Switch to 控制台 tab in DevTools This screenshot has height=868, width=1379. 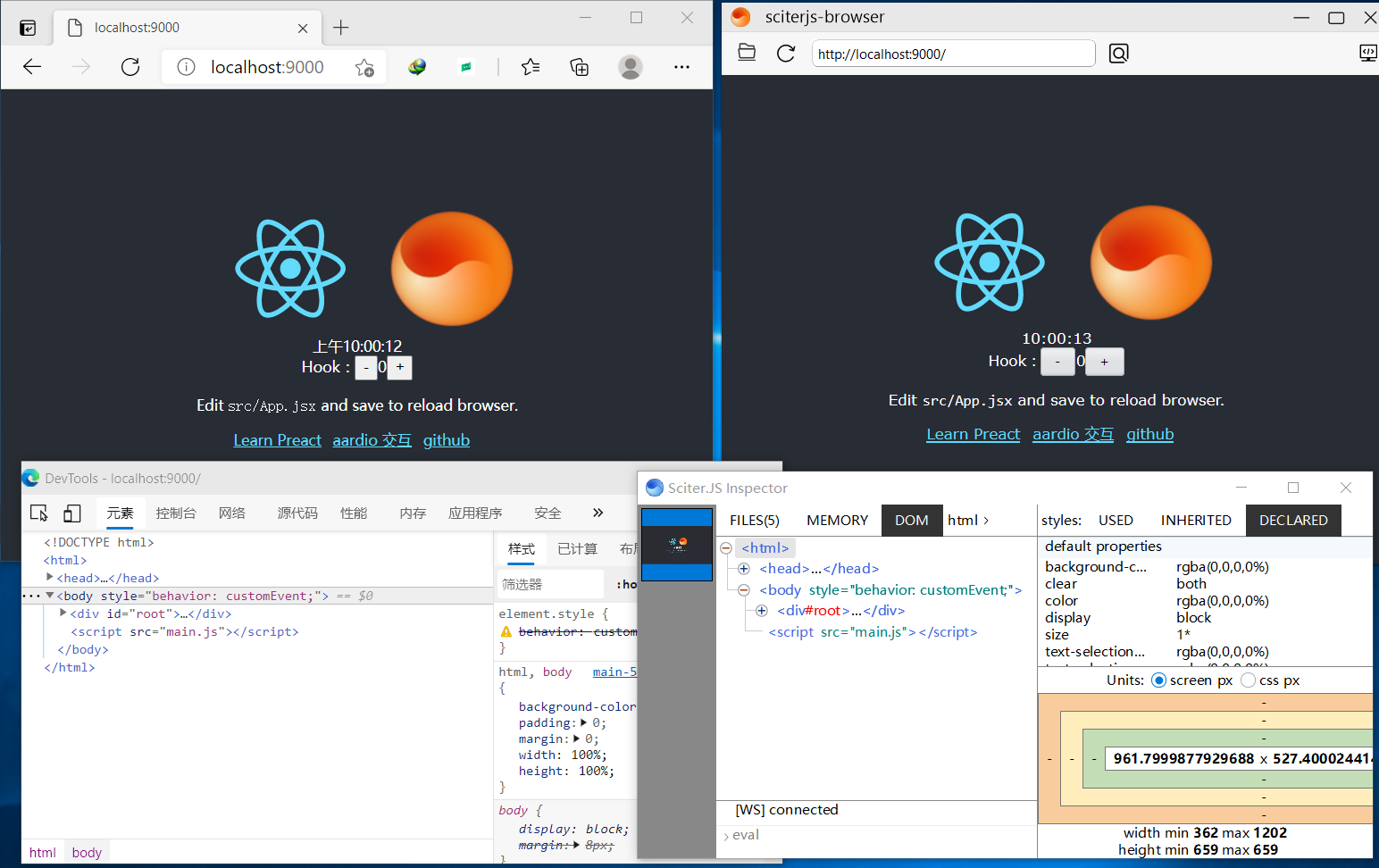tap(175, 513)
